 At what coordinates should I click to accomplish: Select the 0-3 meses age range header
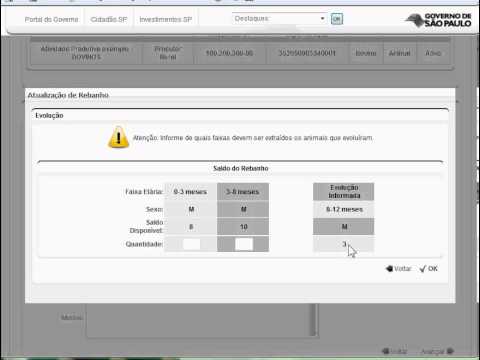pos(190,192)
